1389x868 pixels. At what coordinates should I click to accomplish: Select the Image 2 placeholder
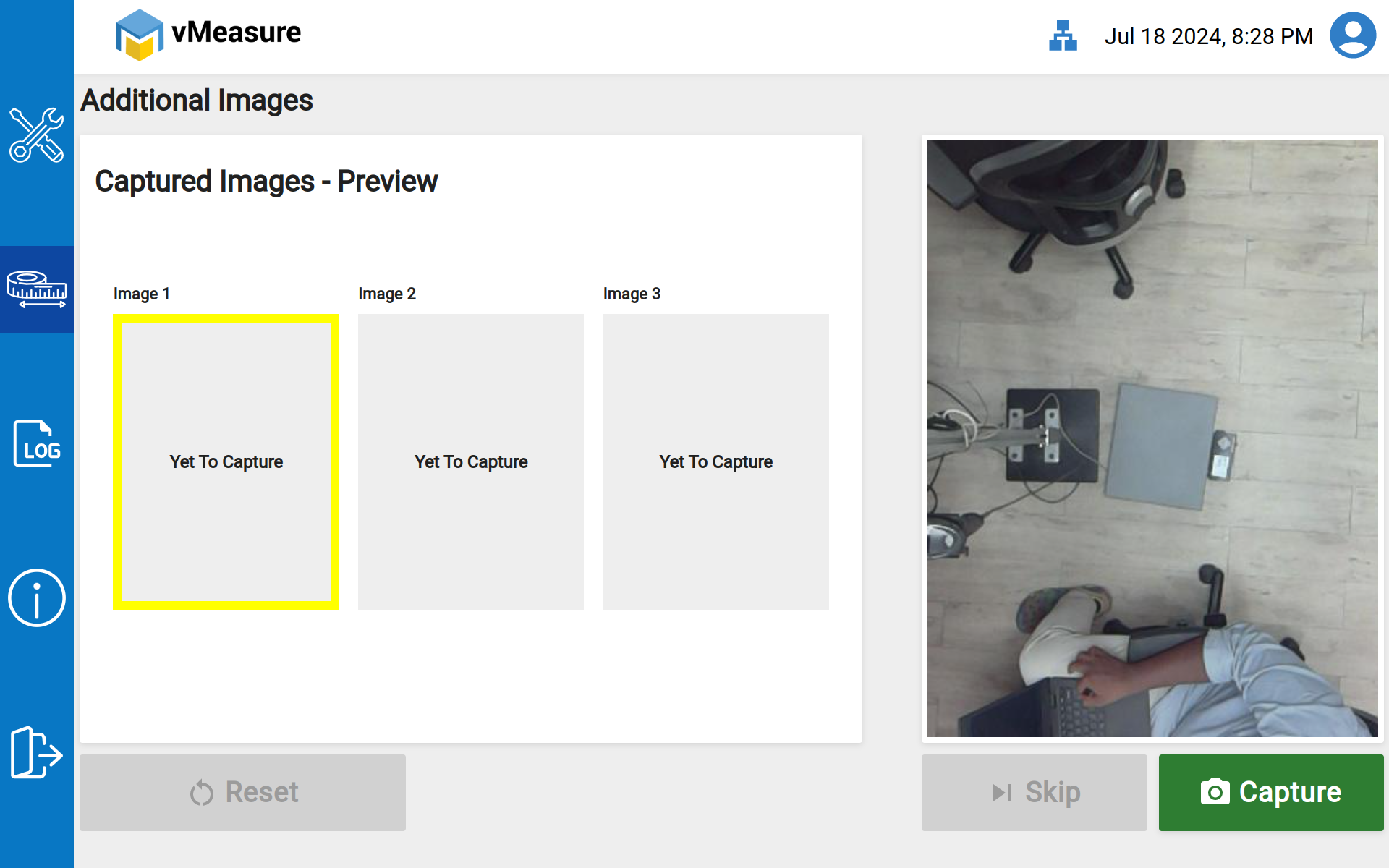(x=471, y=461)
